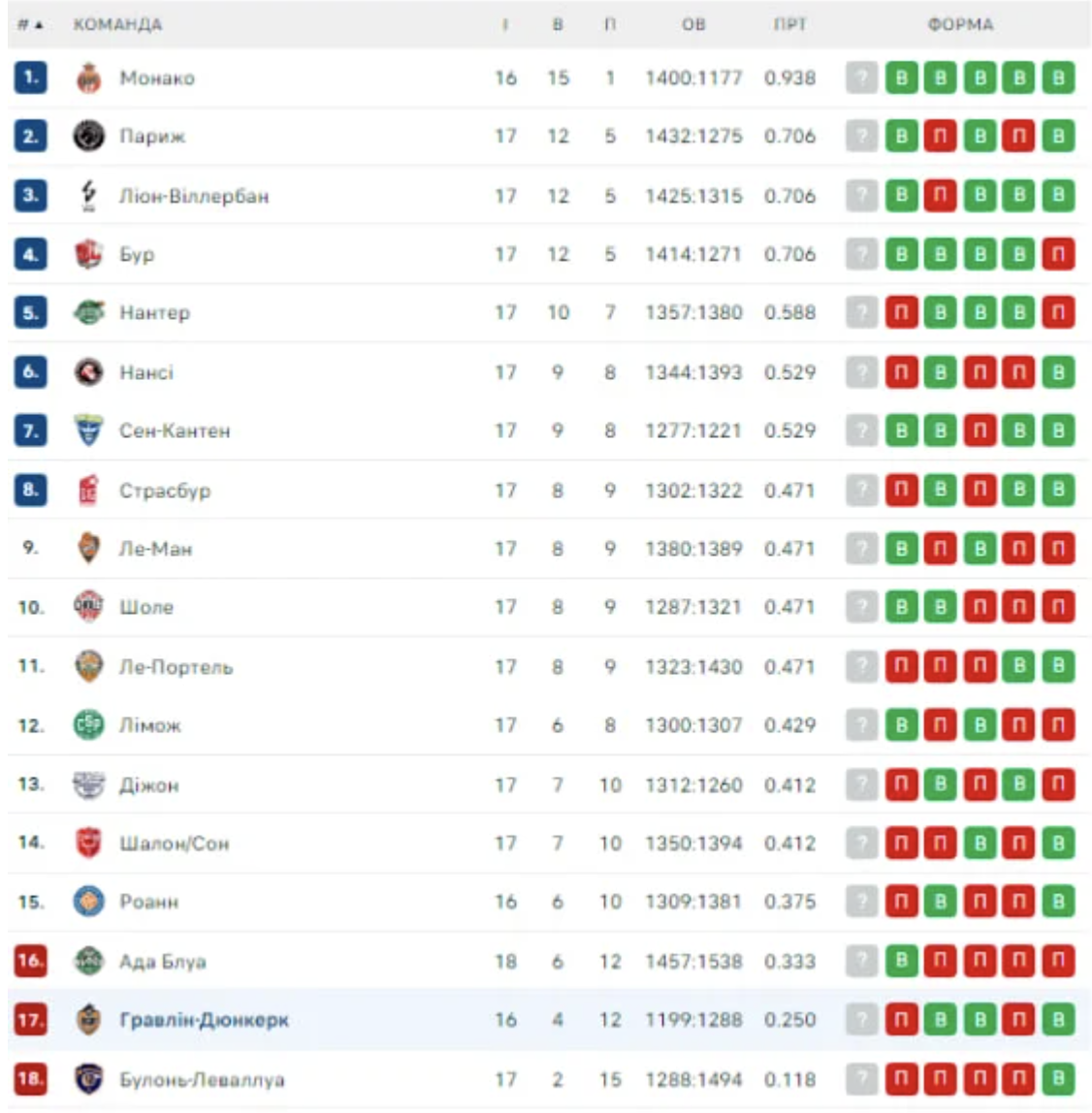The image size is (1092, 1113).
Task: Click the КОМАНДА column header
Action: click(117, 25)
